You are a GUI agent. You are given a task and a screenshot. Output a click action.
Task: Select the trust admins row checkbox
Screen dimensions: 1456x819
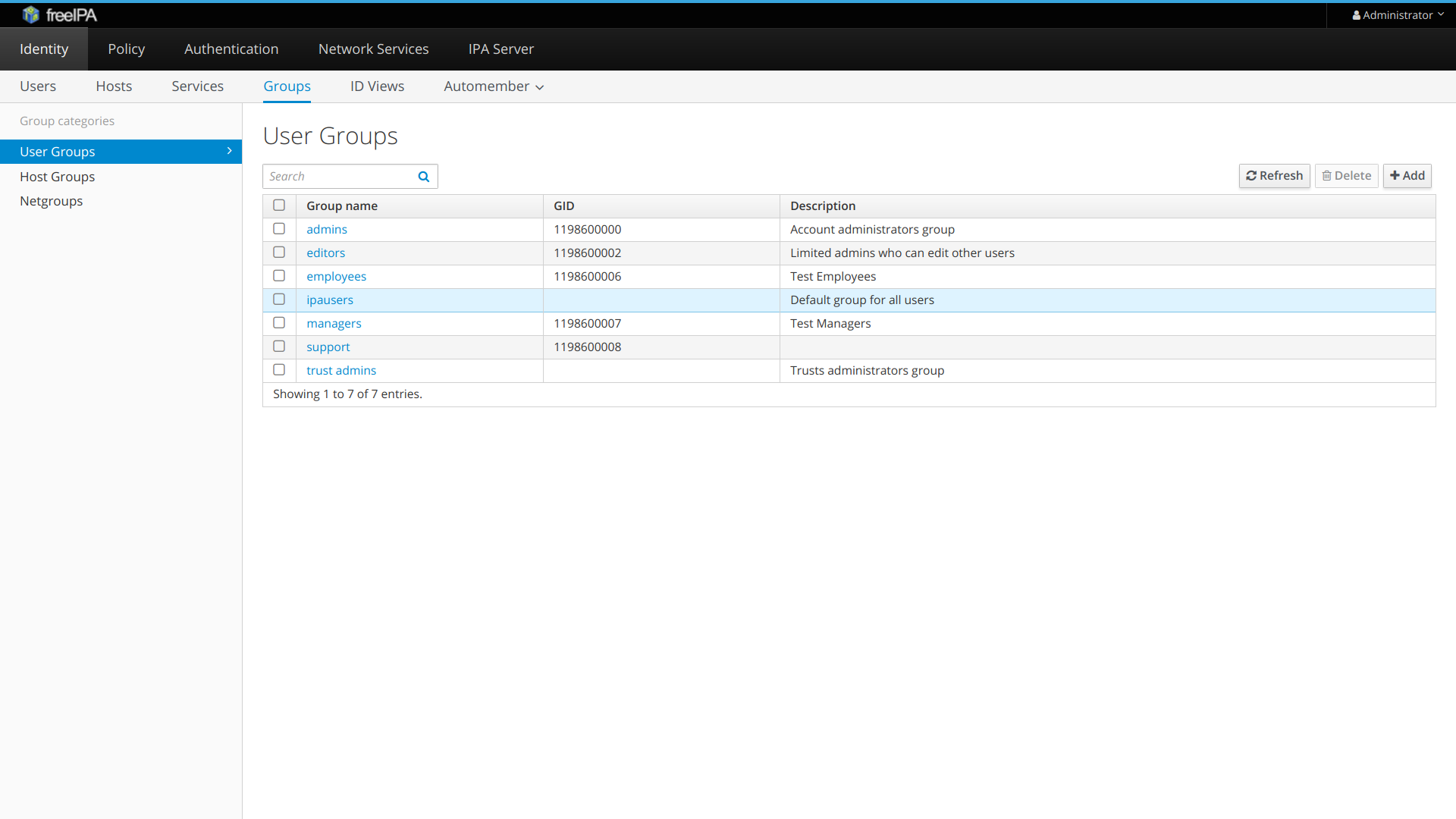pos(279,370)
